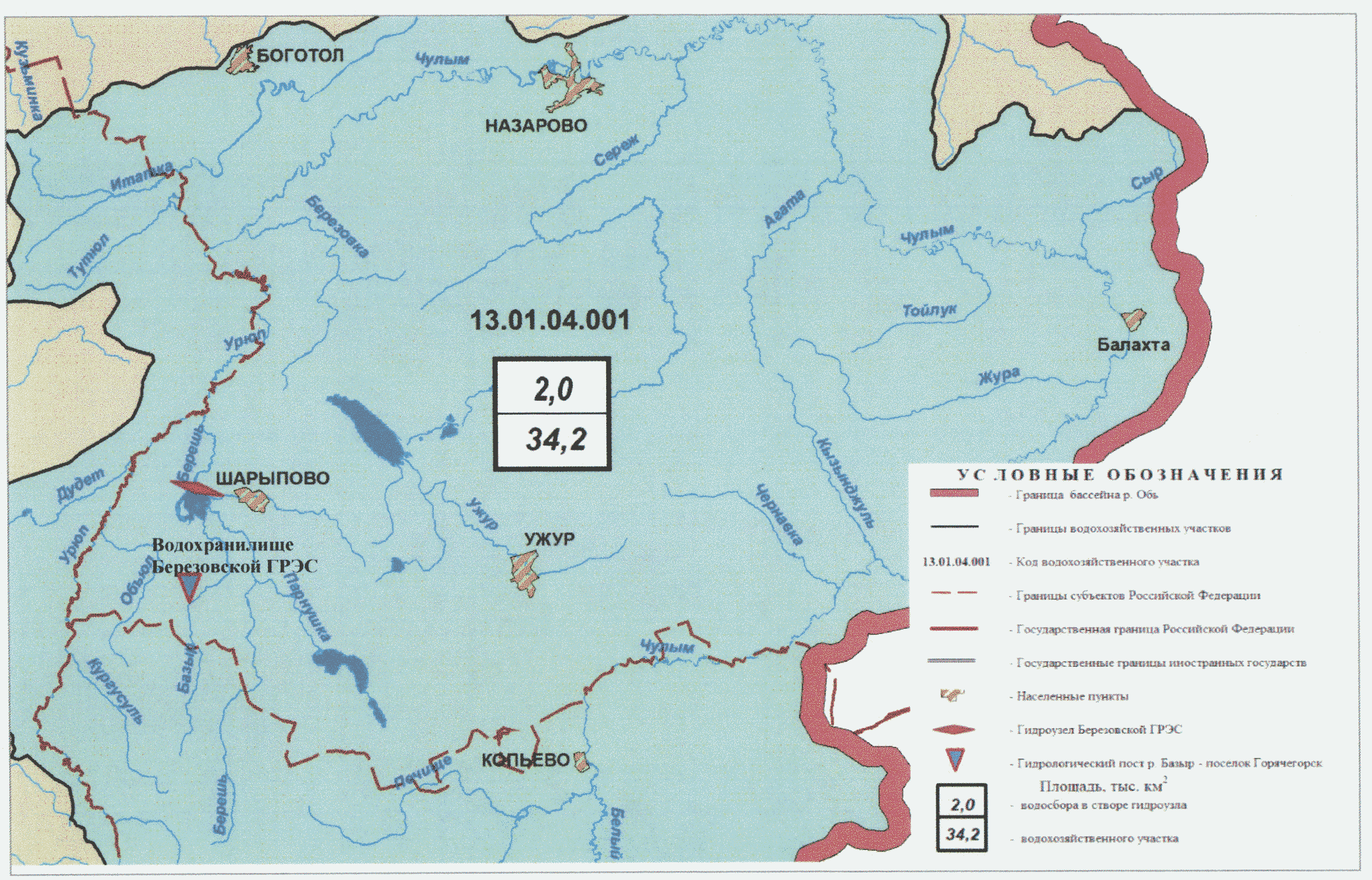The height and width of the screenshot is (880, 1372).
Task: Click the Итатка river label
Action: click(142, 176)
